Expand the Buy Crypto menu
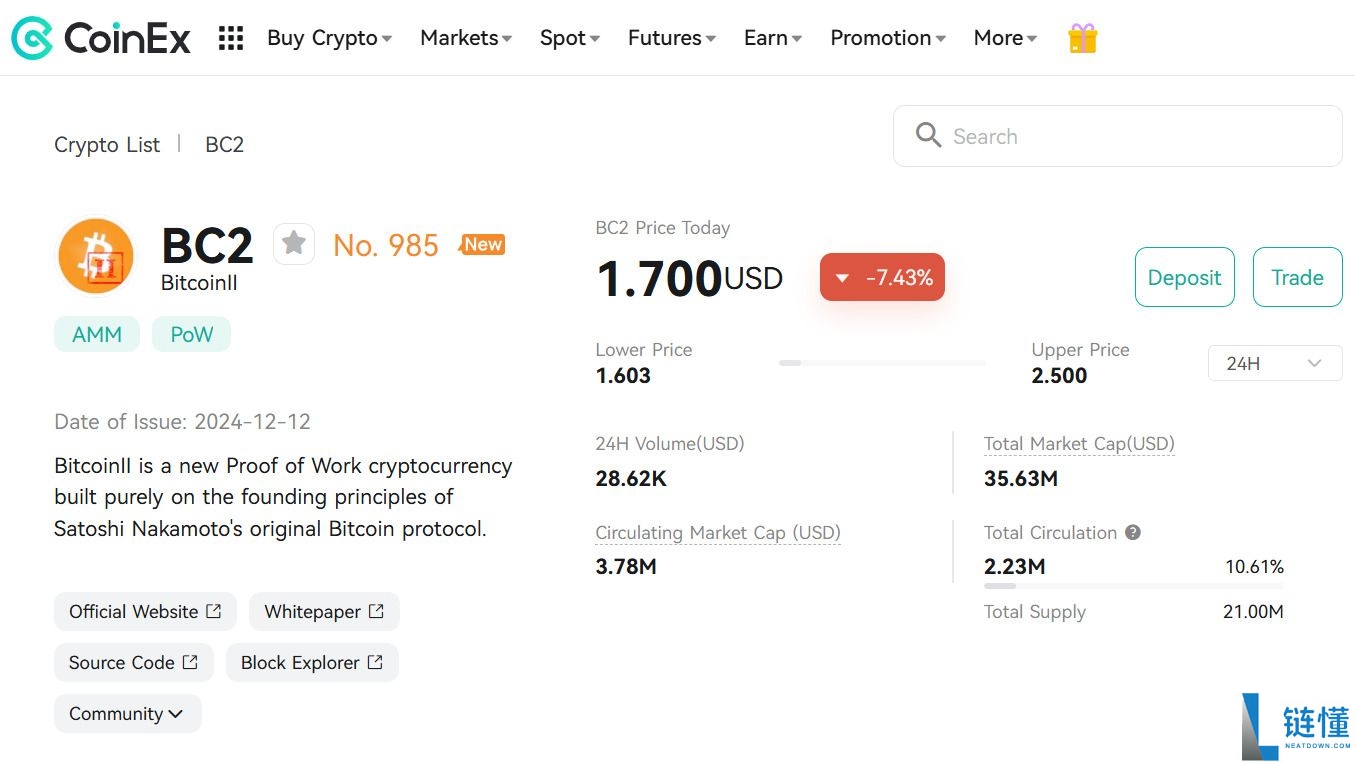This screenshot has height=762, width=1355. point(329,38)
